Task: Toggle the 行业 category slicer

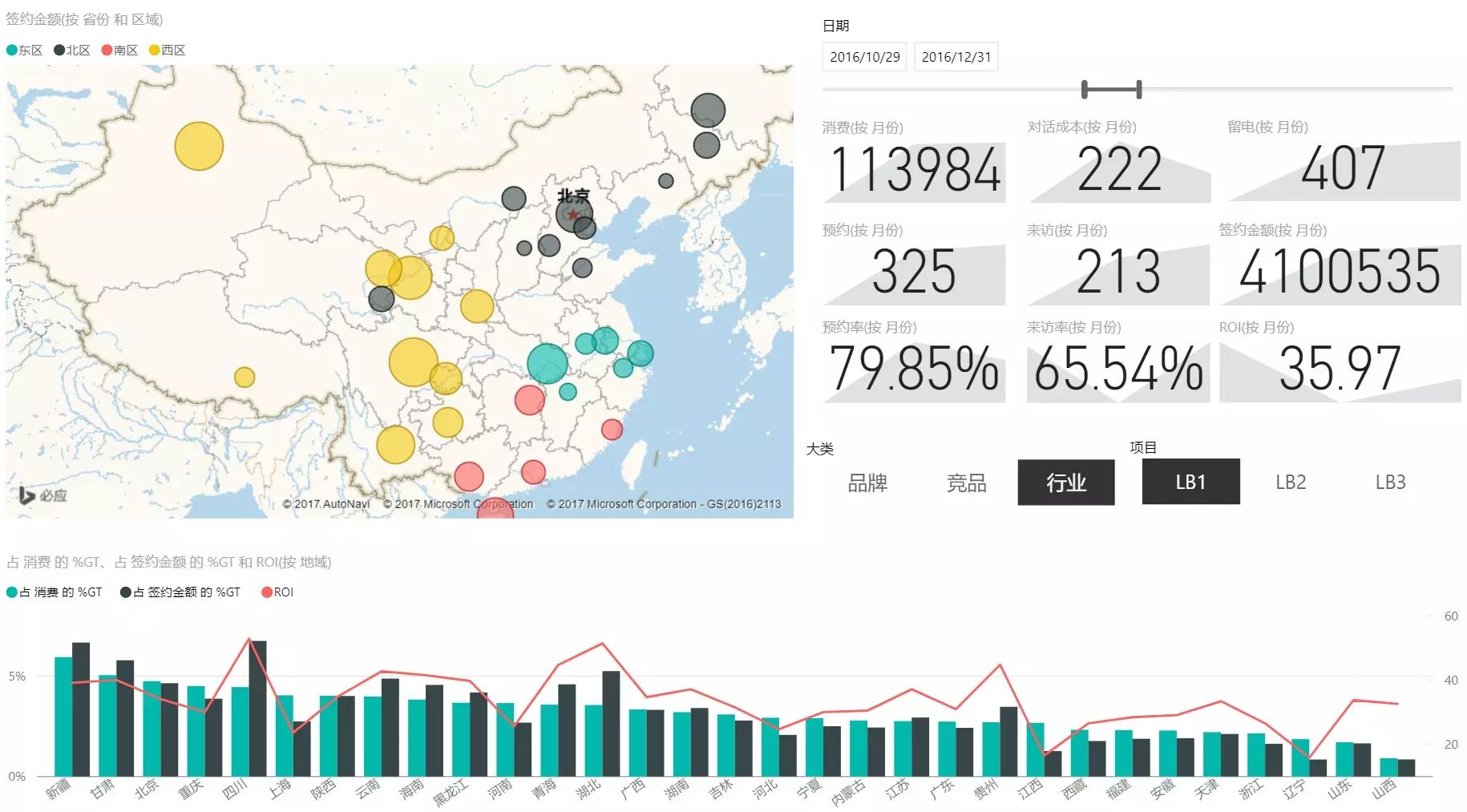Action: point(1066,483)
